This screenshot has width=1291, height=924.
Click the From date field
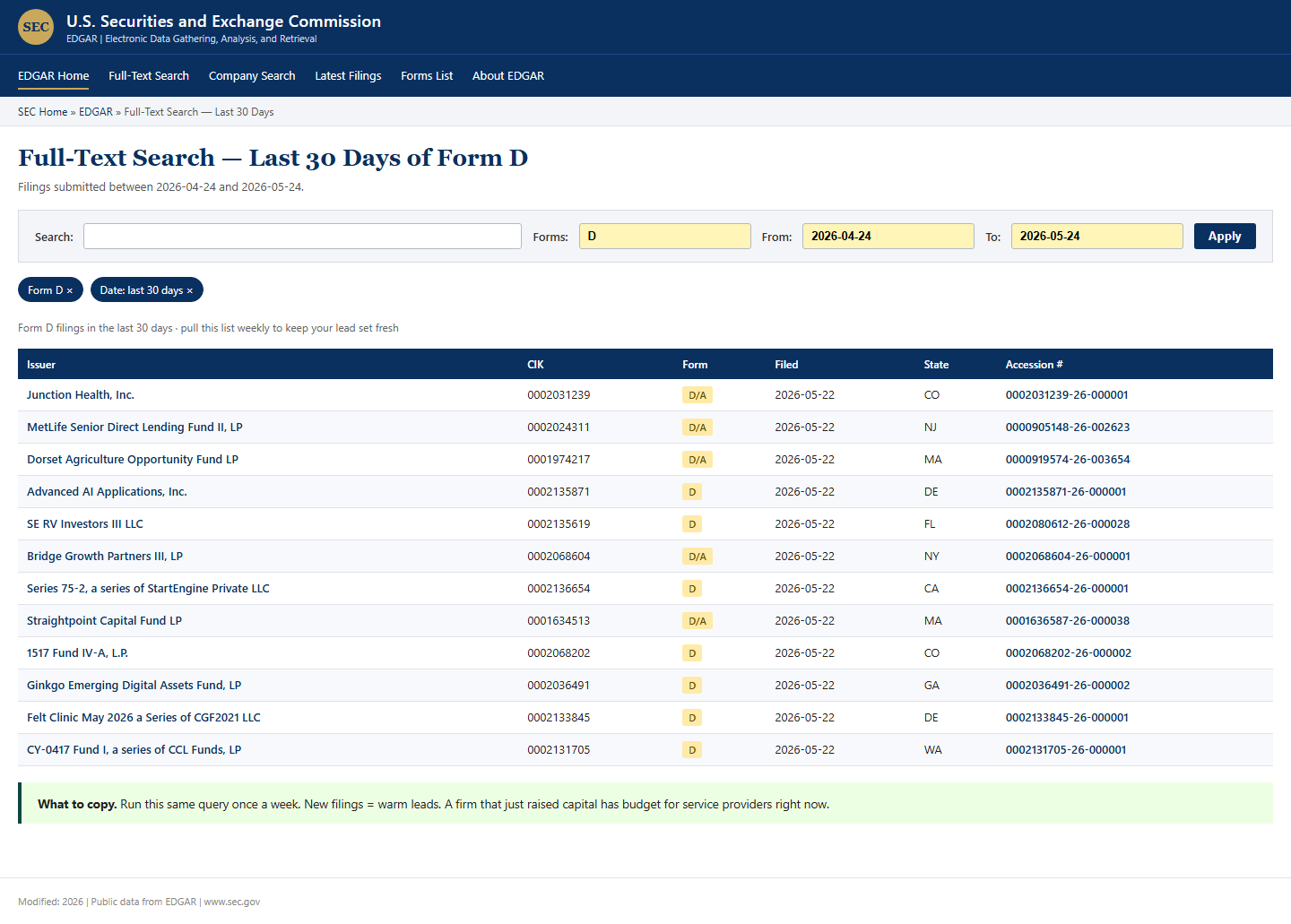[888, 237]
